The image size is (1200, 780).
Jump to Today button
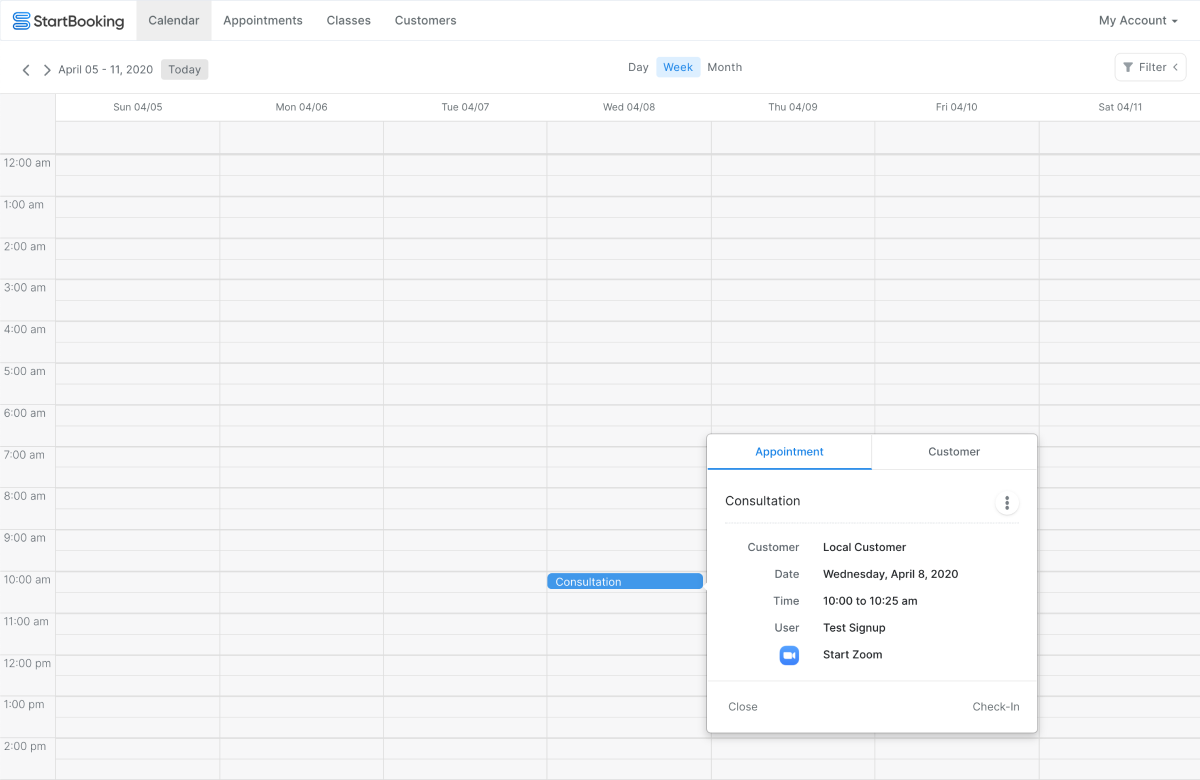pos(184,70)
